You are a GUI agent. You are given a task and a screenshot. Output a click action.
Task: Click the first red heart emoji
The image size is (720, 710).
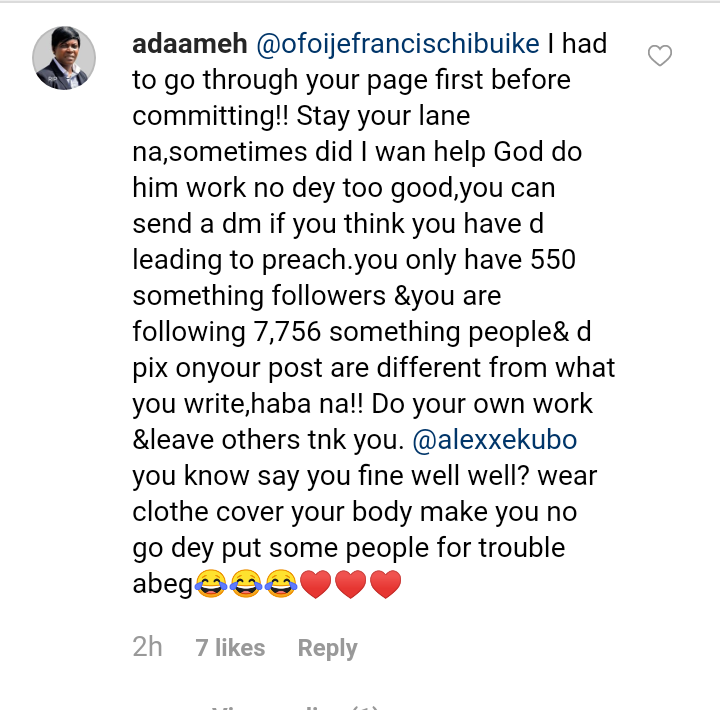point(316,584)
